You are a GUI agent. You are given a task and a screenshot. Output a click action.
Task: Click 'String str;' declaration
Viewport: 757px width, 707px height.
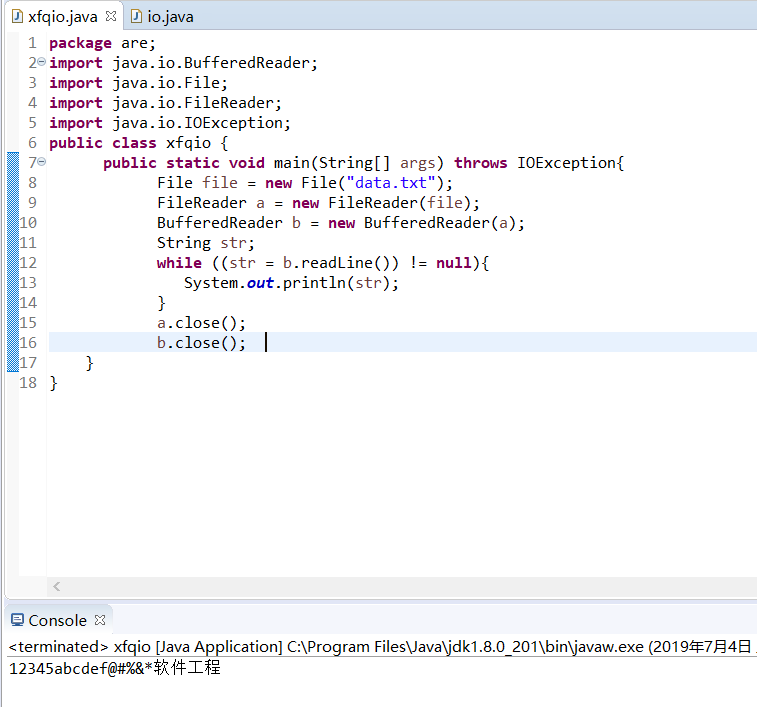pyautogui.click(x=205, y=243)
